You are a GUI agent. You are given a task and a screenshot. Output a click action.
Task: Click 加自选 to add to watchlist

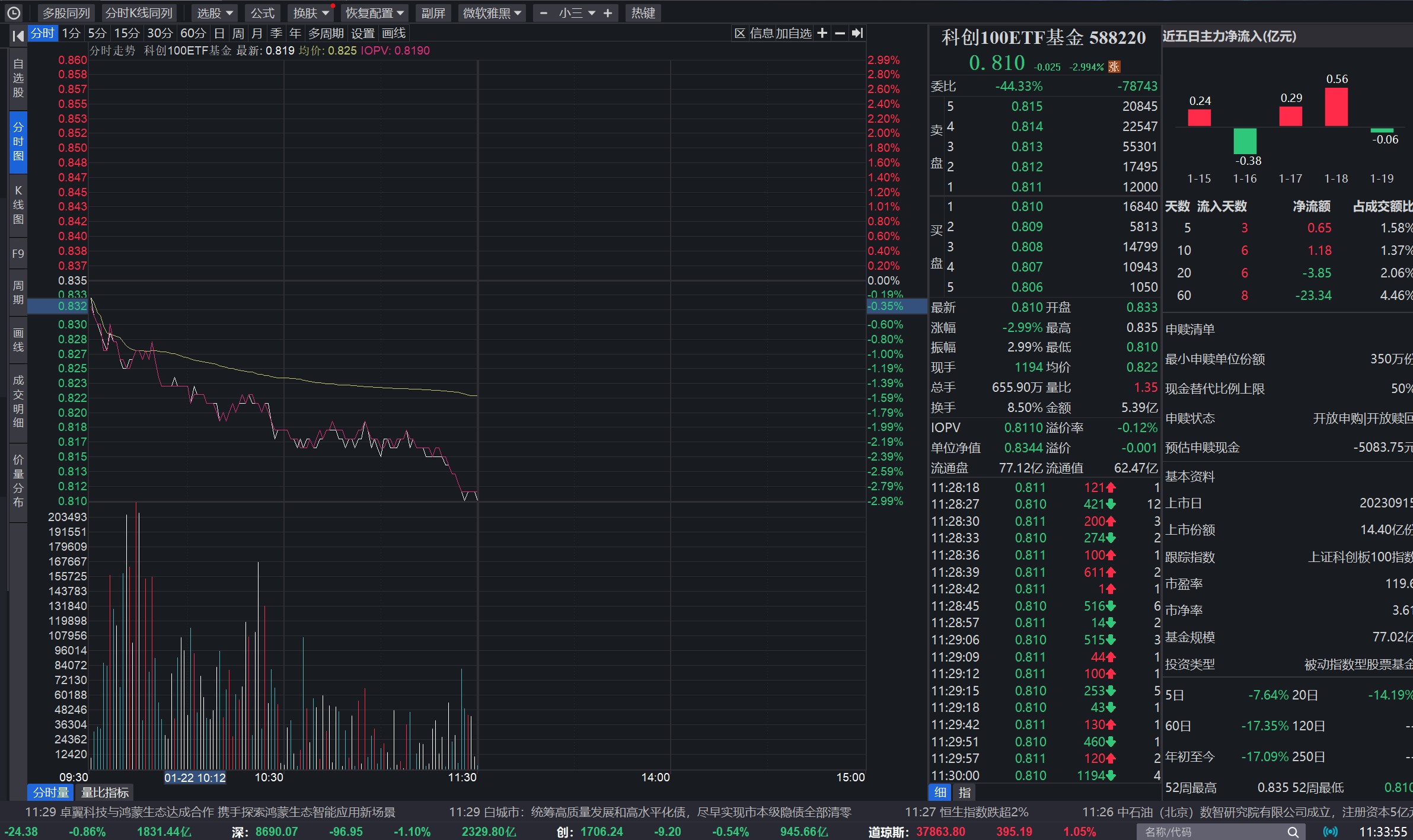tap(795, 33)
